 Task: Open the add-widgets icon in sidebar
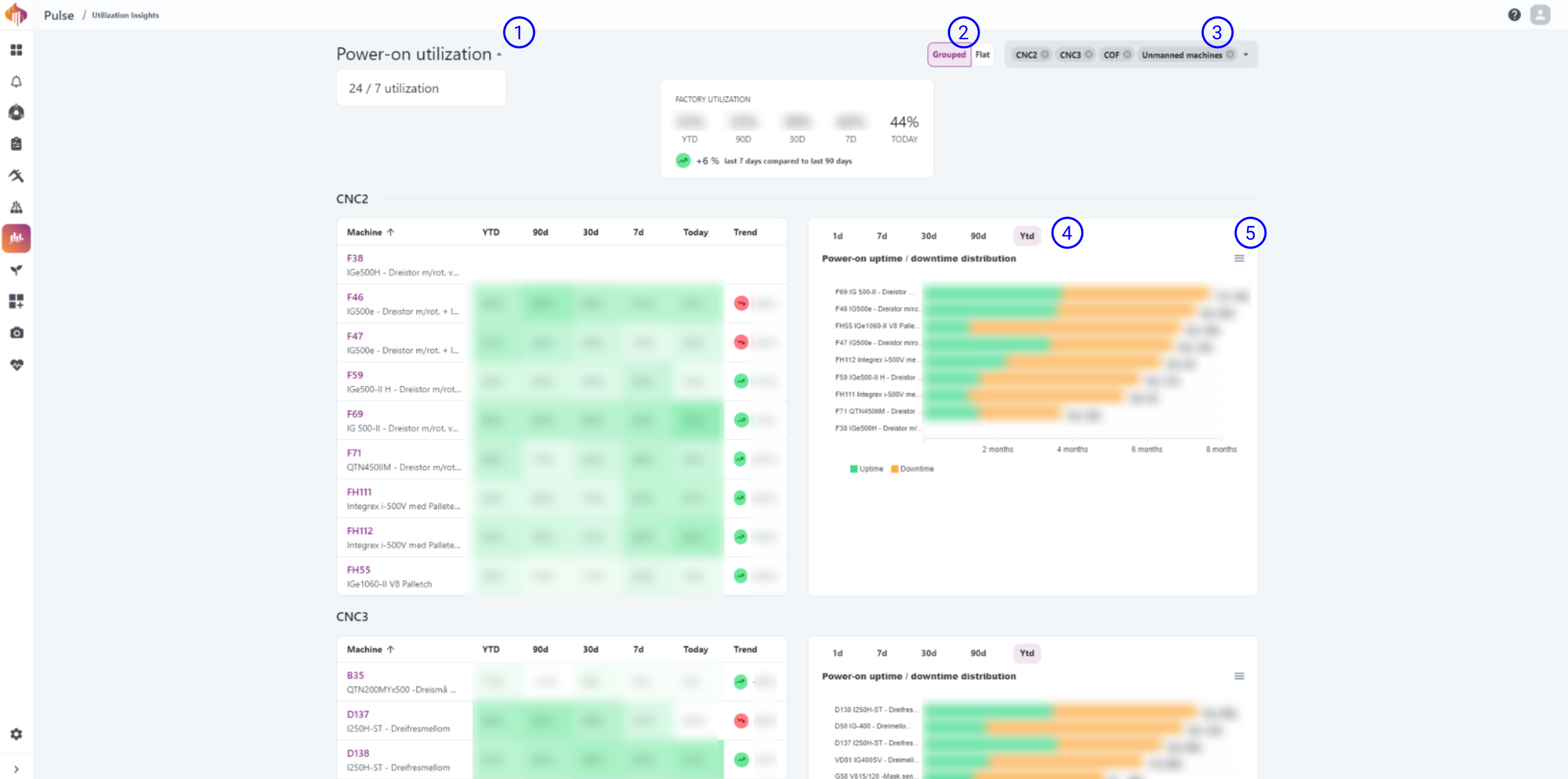pos(16,301)
